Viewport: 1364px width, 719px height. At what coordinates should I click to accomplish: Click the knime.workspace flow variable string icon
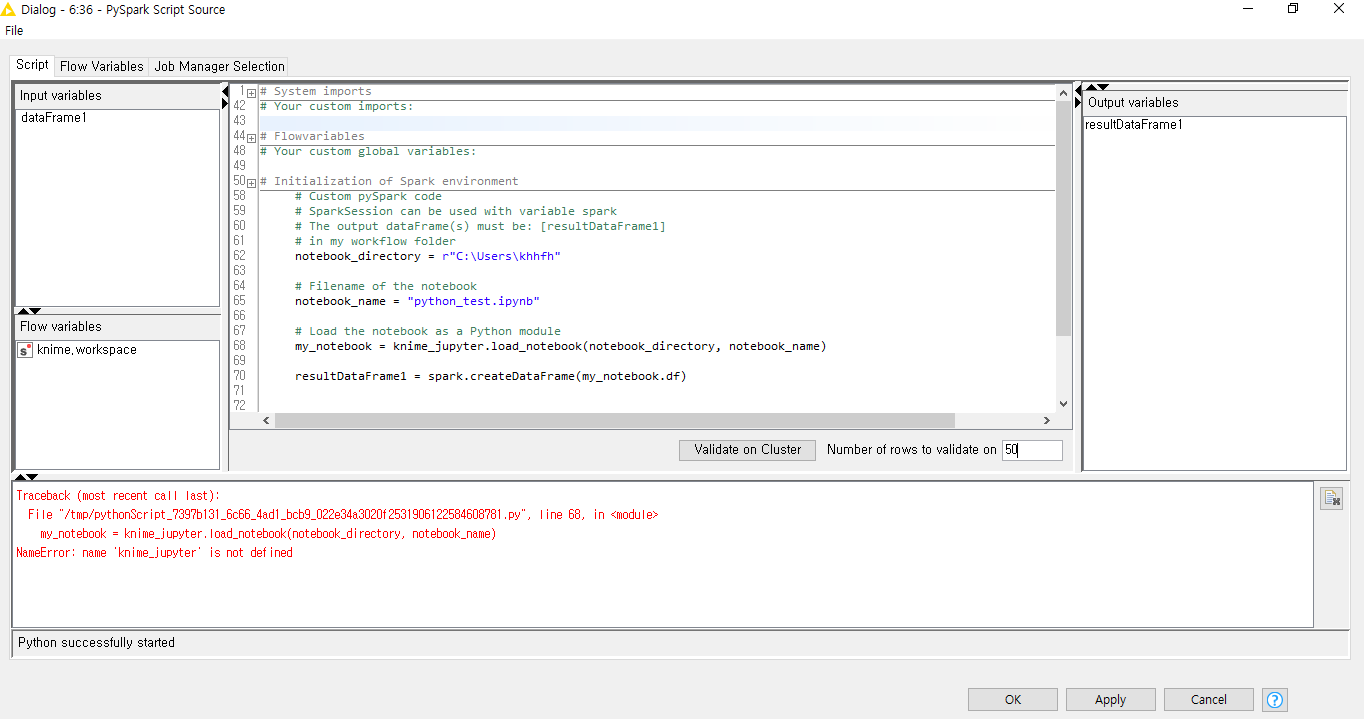25,350
